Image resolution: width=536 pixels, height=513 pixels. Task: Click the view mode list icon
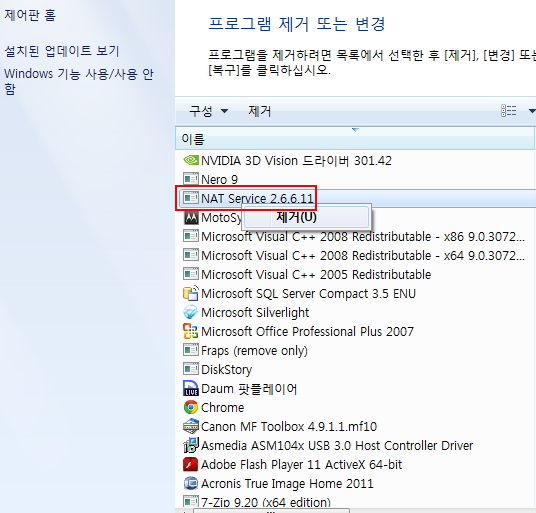click(x=509, y=111)
